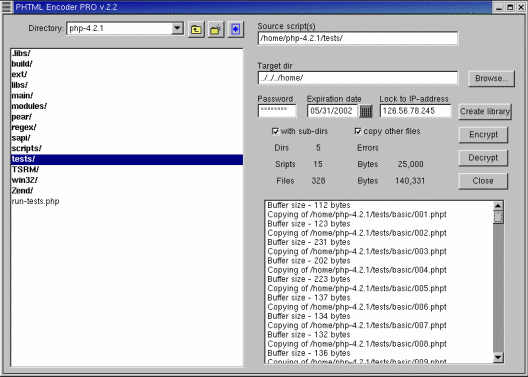Click the Create library button
Screen dimensions: 528x377
click(x=485, y=111)
